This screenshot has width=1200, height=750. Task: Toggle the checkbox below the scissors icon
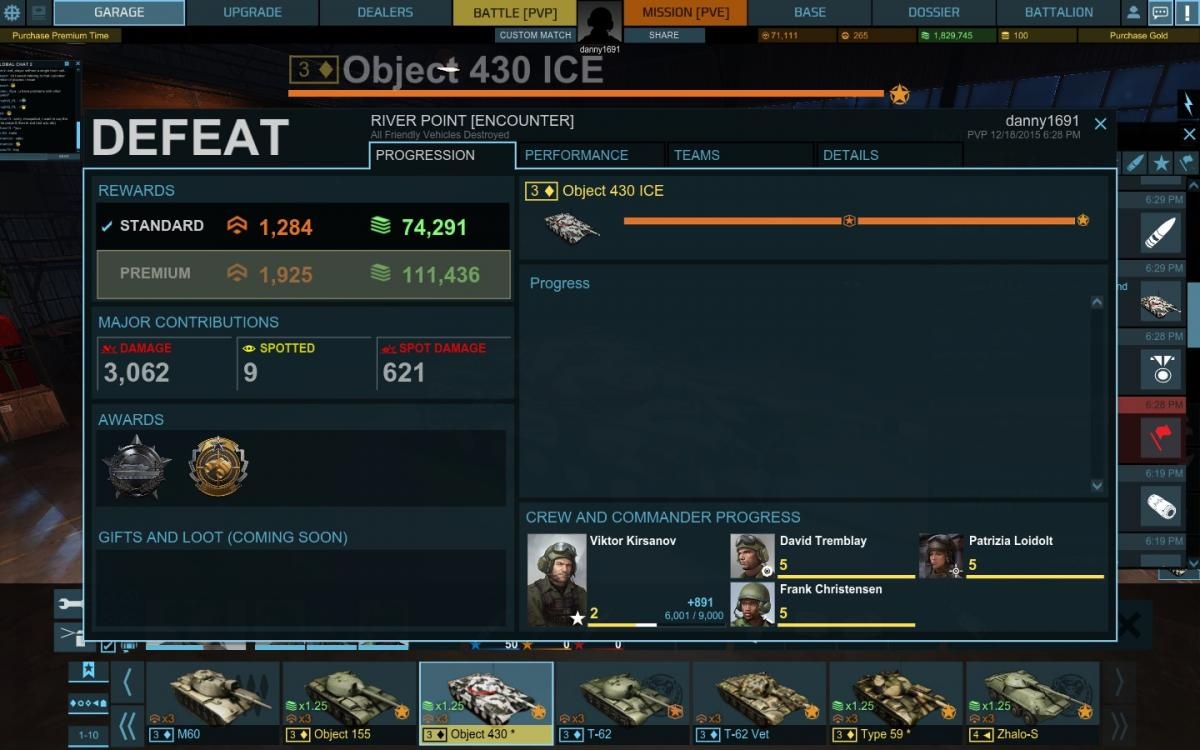tap(108, 646)
